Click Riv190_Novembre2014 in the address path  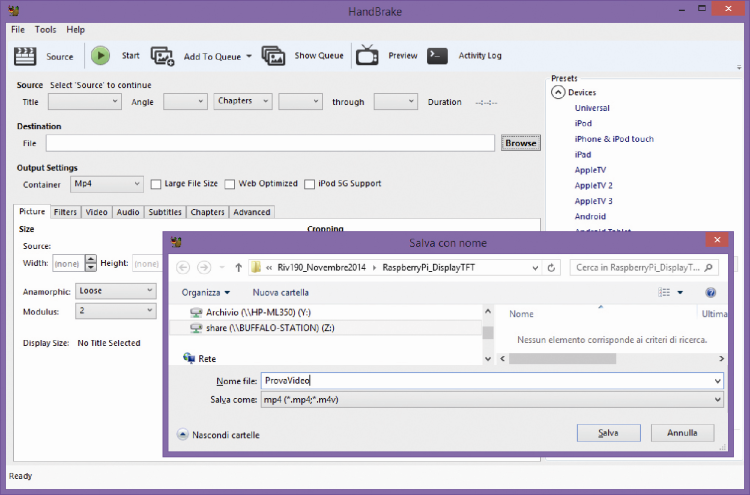[x=321, y=267]
